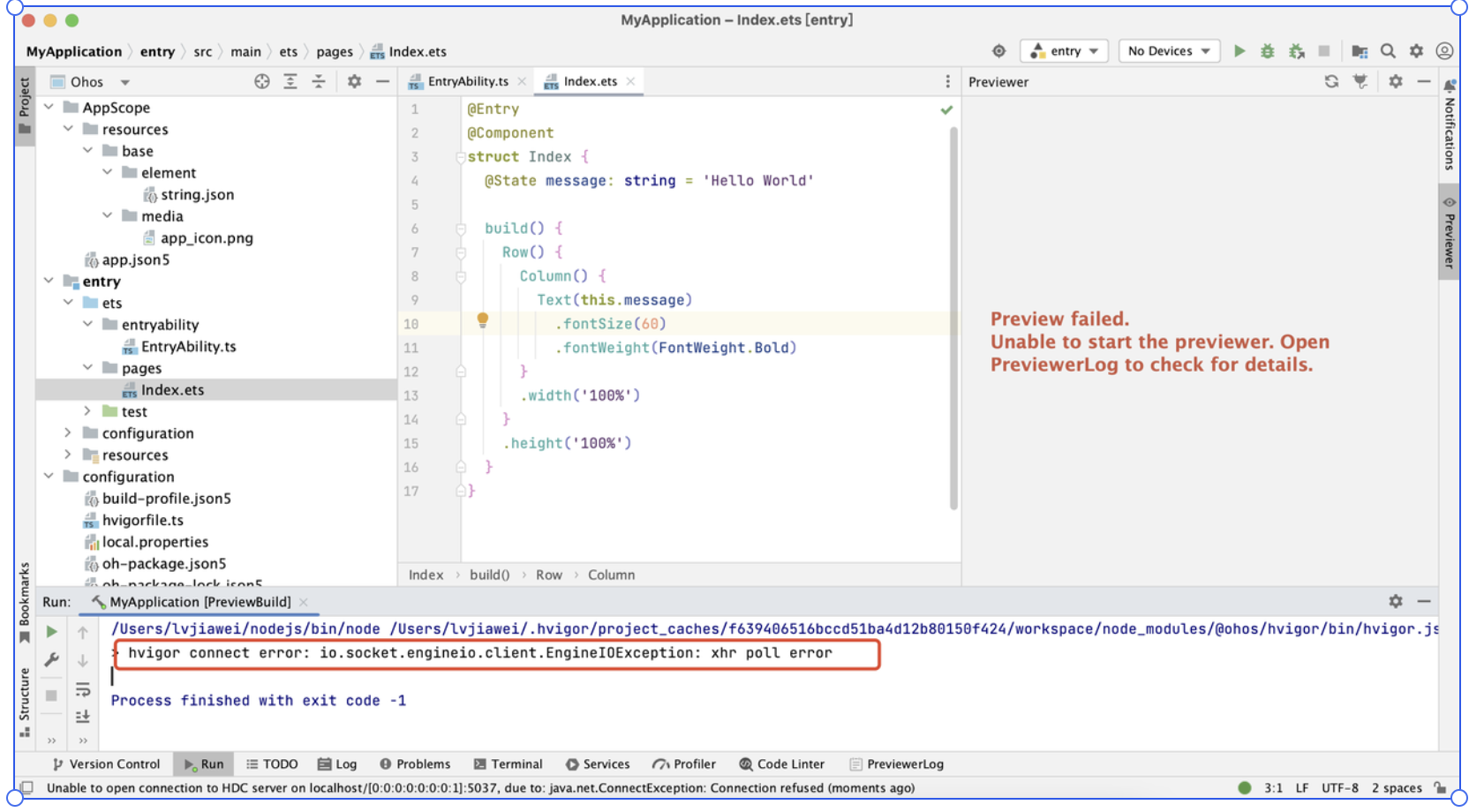Open string.json in project tree
Viewport: 1469px width, 812px height.
197,194
